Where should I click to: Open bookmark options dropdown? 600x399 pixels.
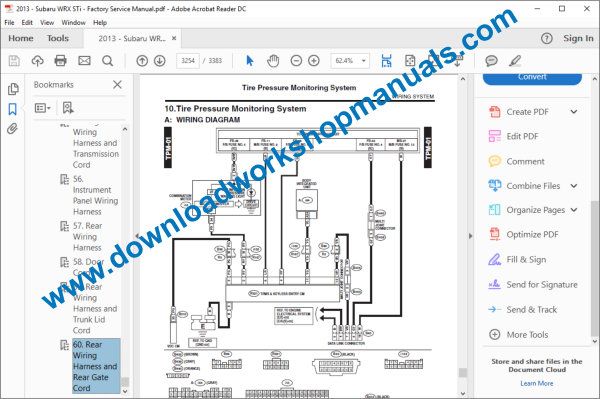(42, 108)
